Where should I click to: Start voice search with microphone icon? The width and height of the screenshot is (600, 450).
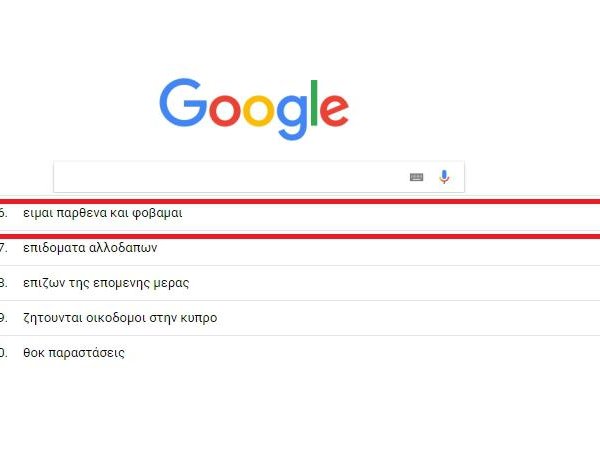444,177
